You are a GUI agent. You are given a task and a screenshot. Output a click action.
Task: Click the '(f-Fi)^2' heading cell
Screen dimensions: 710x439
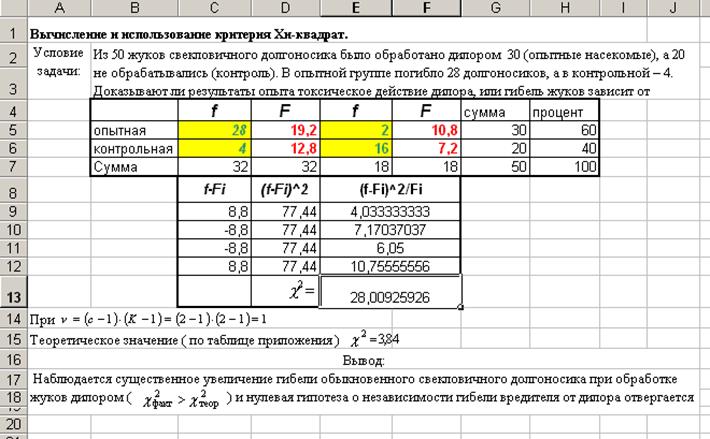pos(286,189)
